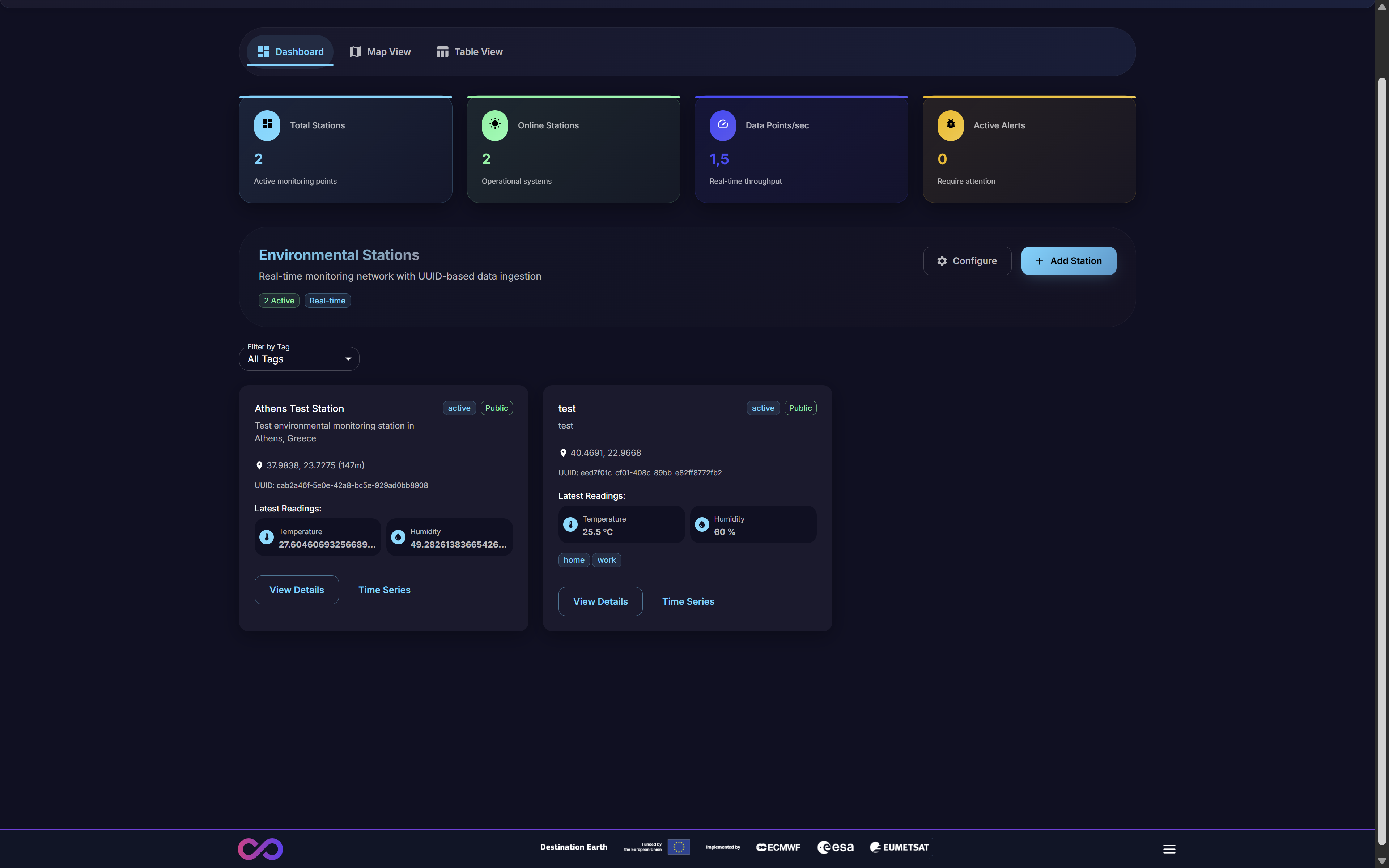Switch to the Map View tab
Screen dimensions: 1389x868
[380, 52]
